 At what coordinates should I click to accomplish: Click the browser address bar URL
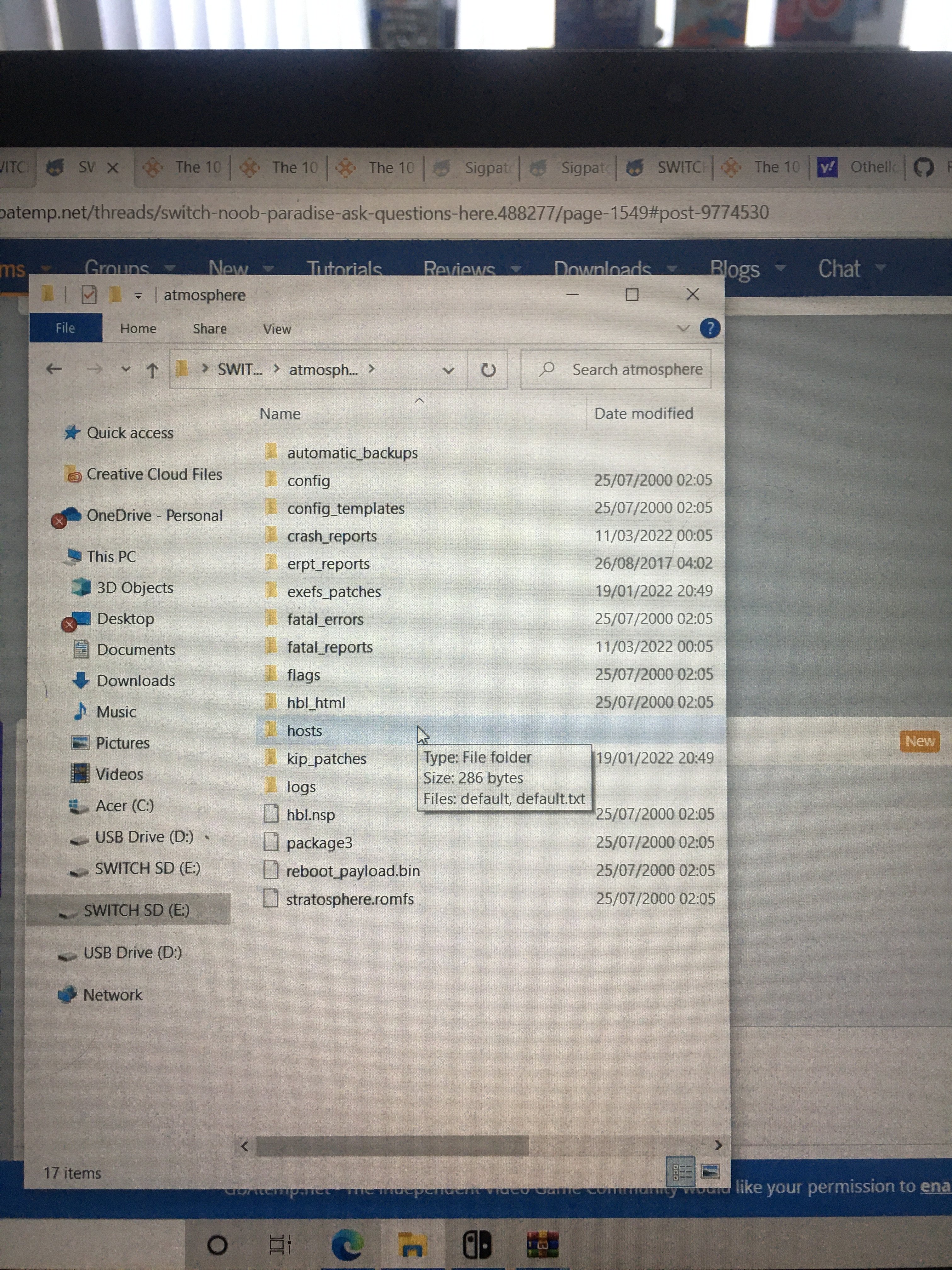click(x=384, y=213)
